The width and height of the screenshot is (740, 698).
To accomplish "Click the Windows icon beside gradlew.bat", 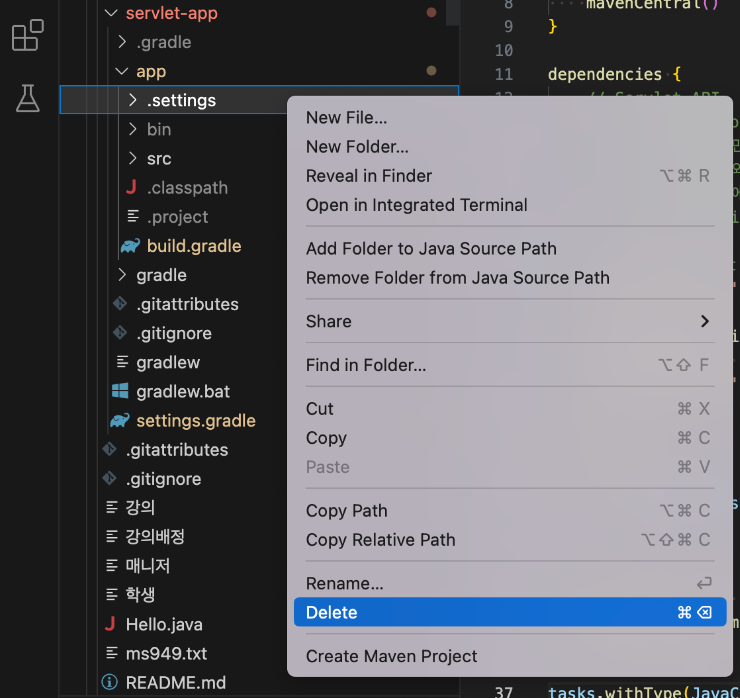I will [120, 391].
